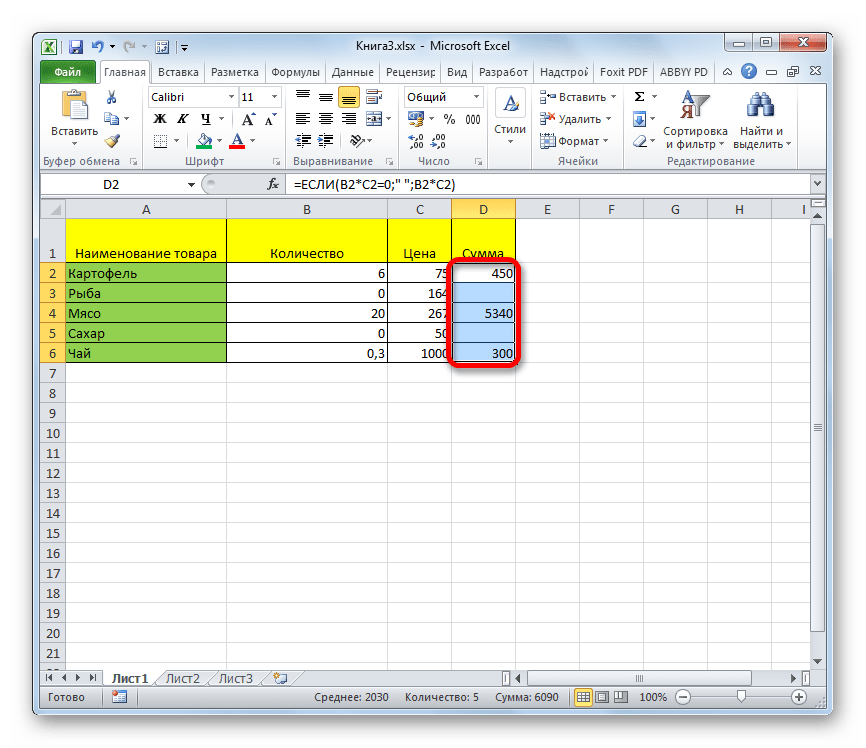Expand the formula bar chevron
The height and width of the screenshot is (748, 866).
pyautogui.click(x=817, y=183)
